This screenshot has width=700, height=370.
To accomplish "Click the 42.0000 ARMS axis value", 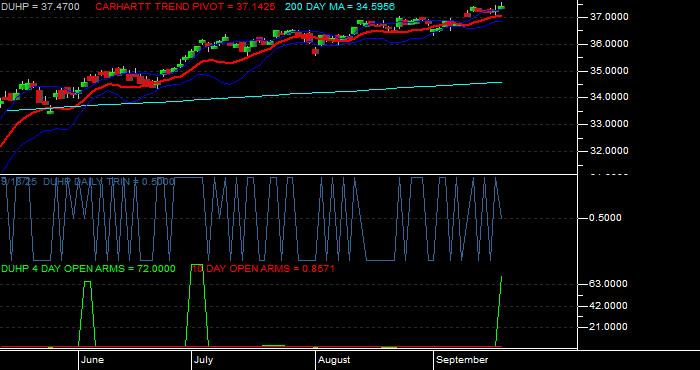I will 609,306.
